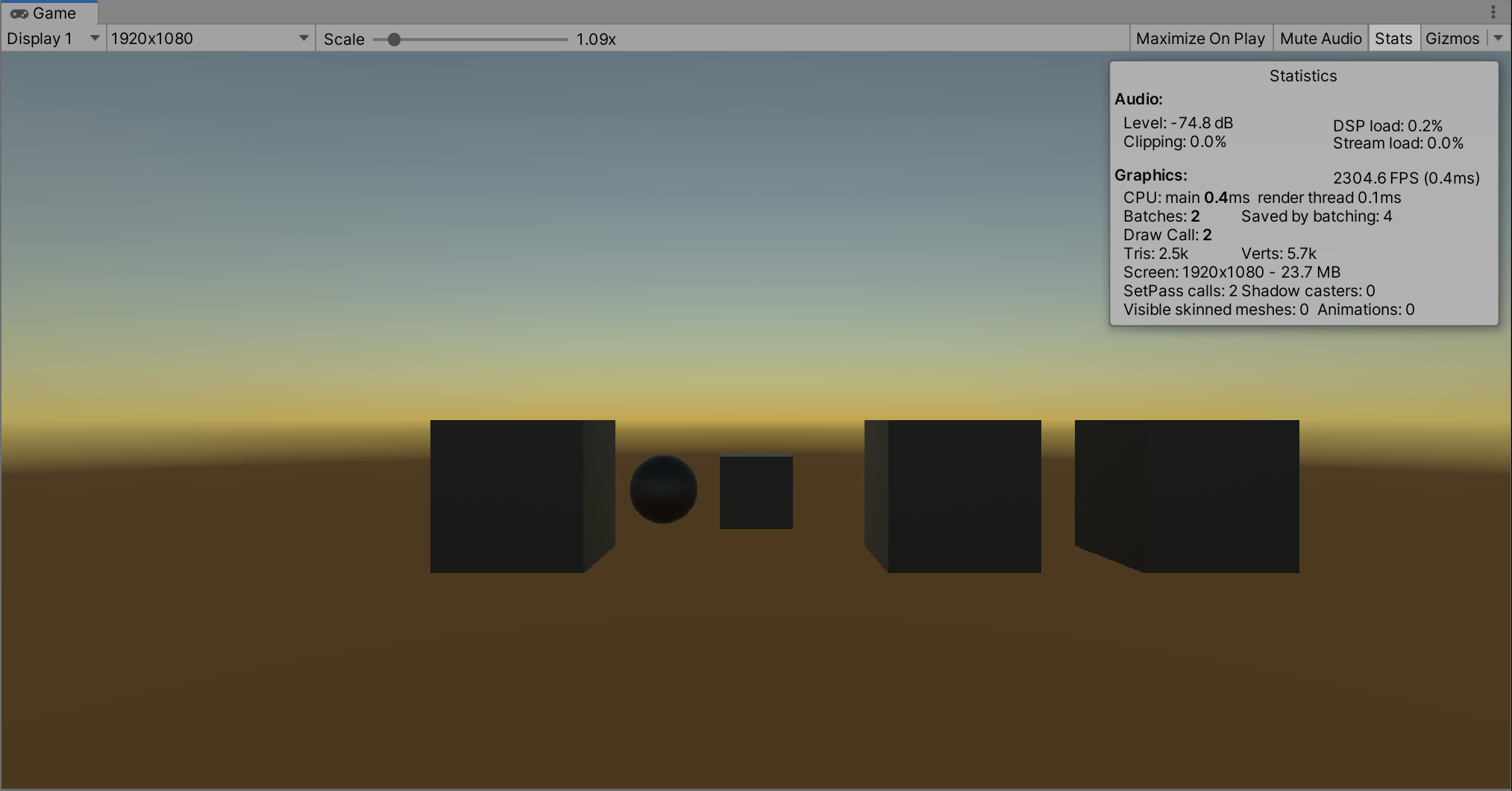Expand the Gizmos dropdown arrow

click(1498, 38)
